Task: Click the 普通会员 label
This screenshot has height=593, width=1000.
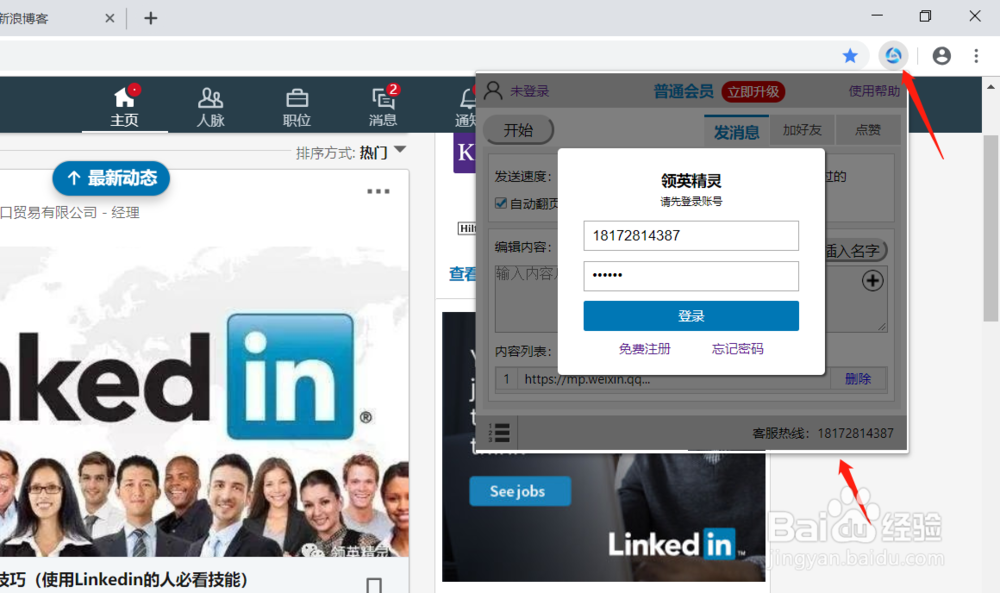Action: 683,92
